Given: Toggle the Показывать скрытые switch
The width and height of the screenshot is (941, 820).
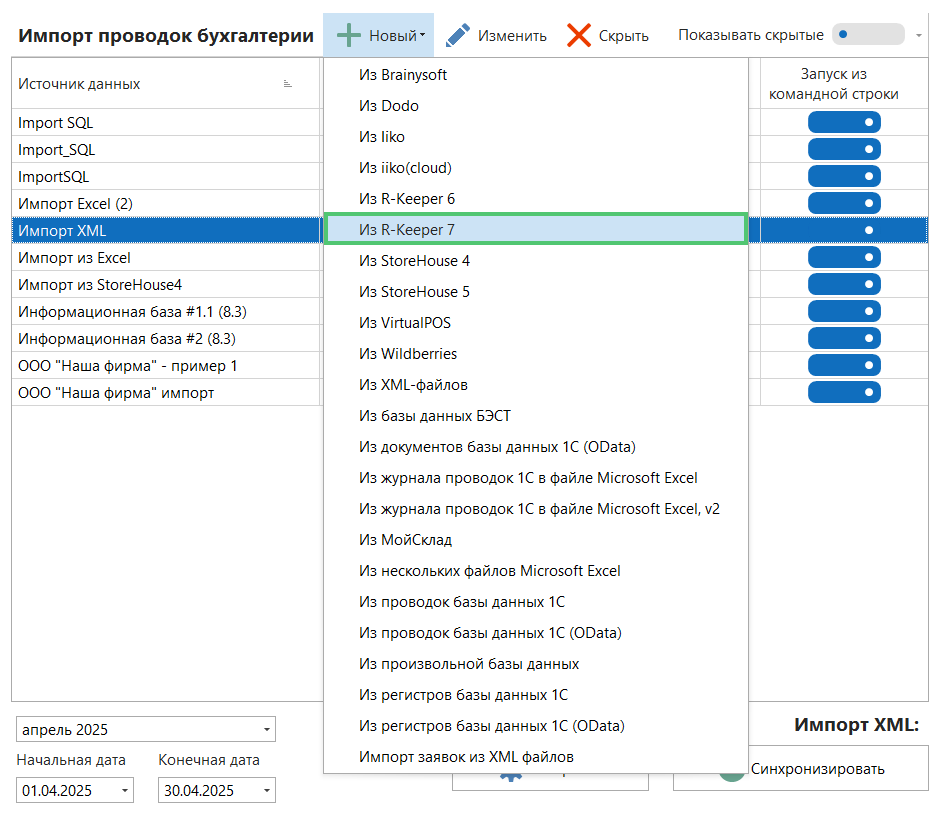Looking at the screenshot, I should 867,35.
